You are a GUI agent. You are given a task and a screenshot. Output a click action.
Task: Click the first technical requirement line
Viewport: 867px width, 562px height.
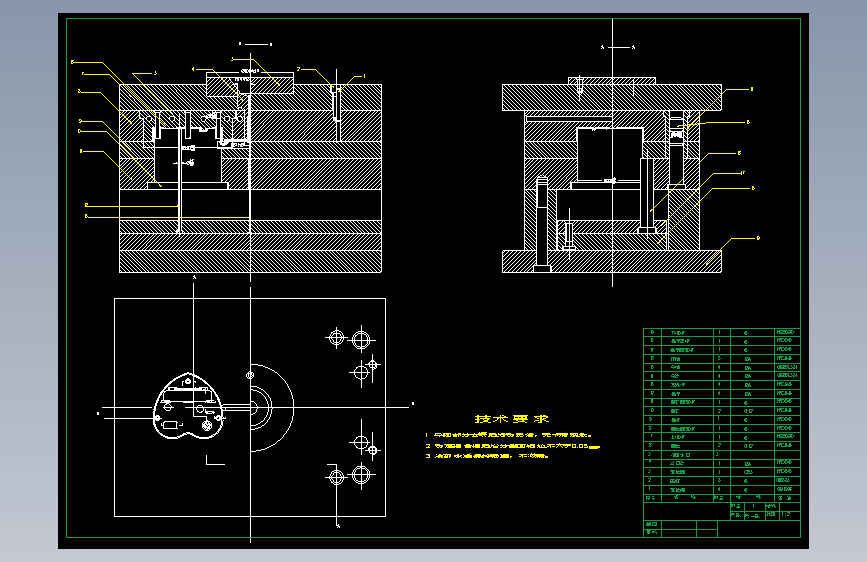click(x=509, y=435)
